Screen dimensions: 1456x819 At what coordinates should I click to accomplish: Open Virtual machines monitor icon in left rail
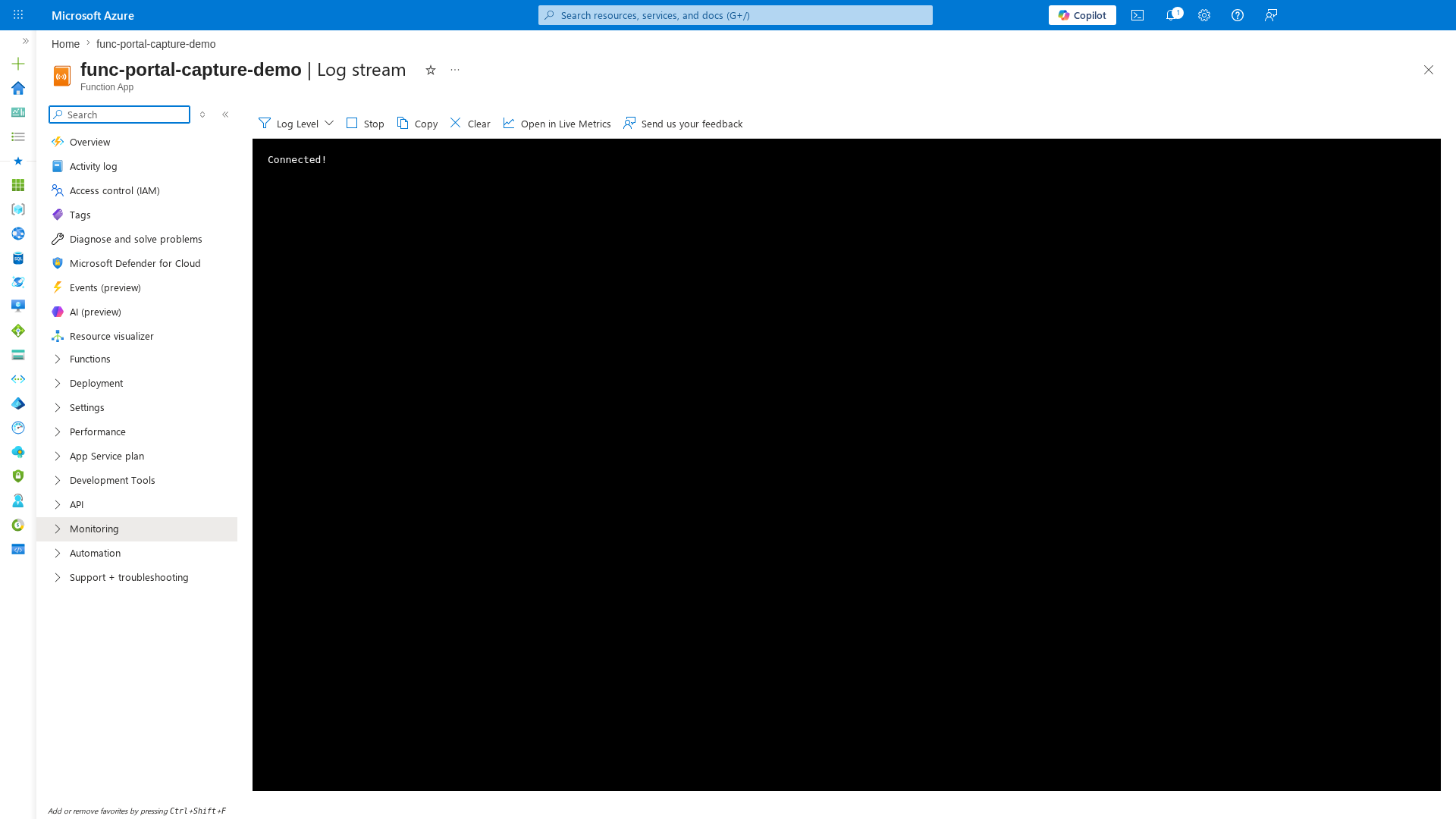[18, 306]
